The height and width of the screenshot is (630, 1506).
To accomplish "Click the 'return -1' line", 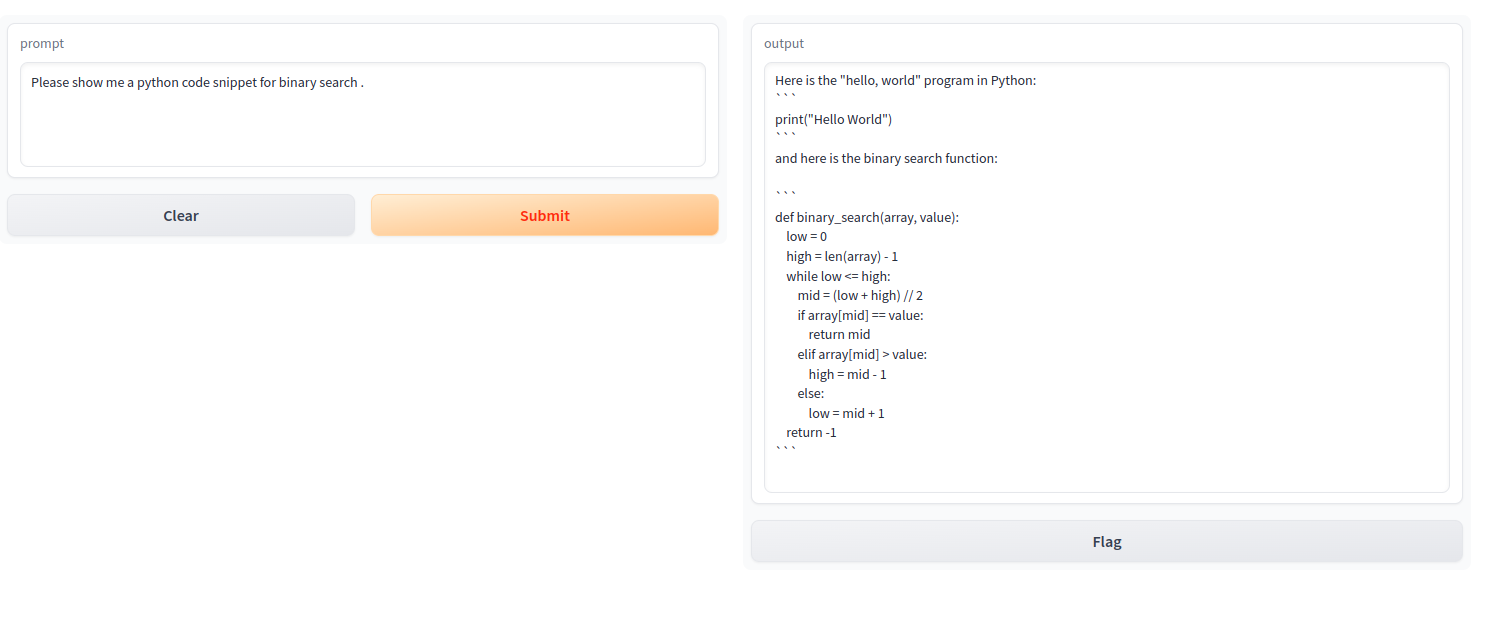I will 811,432.
